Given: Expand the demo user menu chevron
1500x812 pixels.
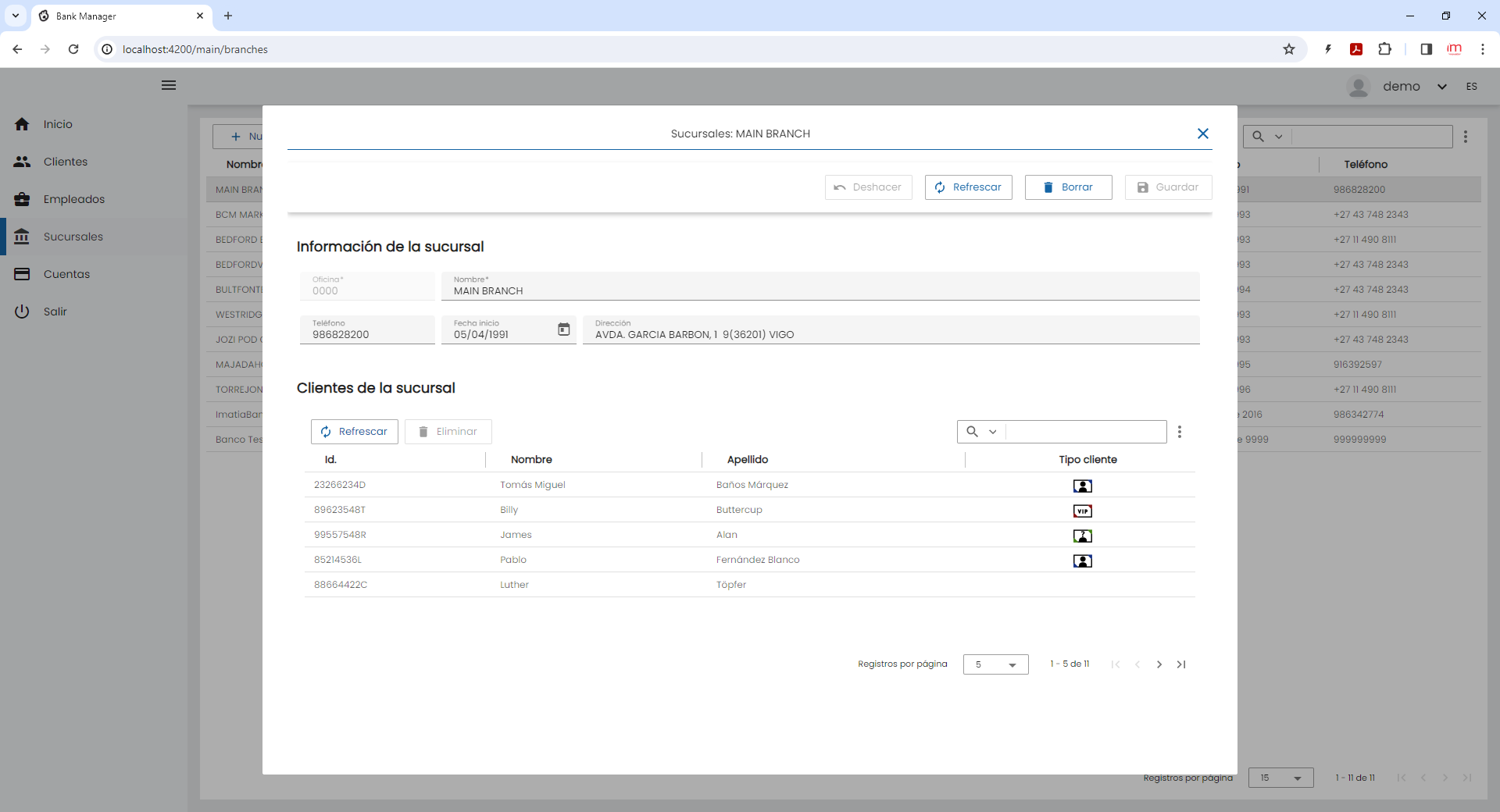Looking at the screenshot, I should pos(1442,87).
